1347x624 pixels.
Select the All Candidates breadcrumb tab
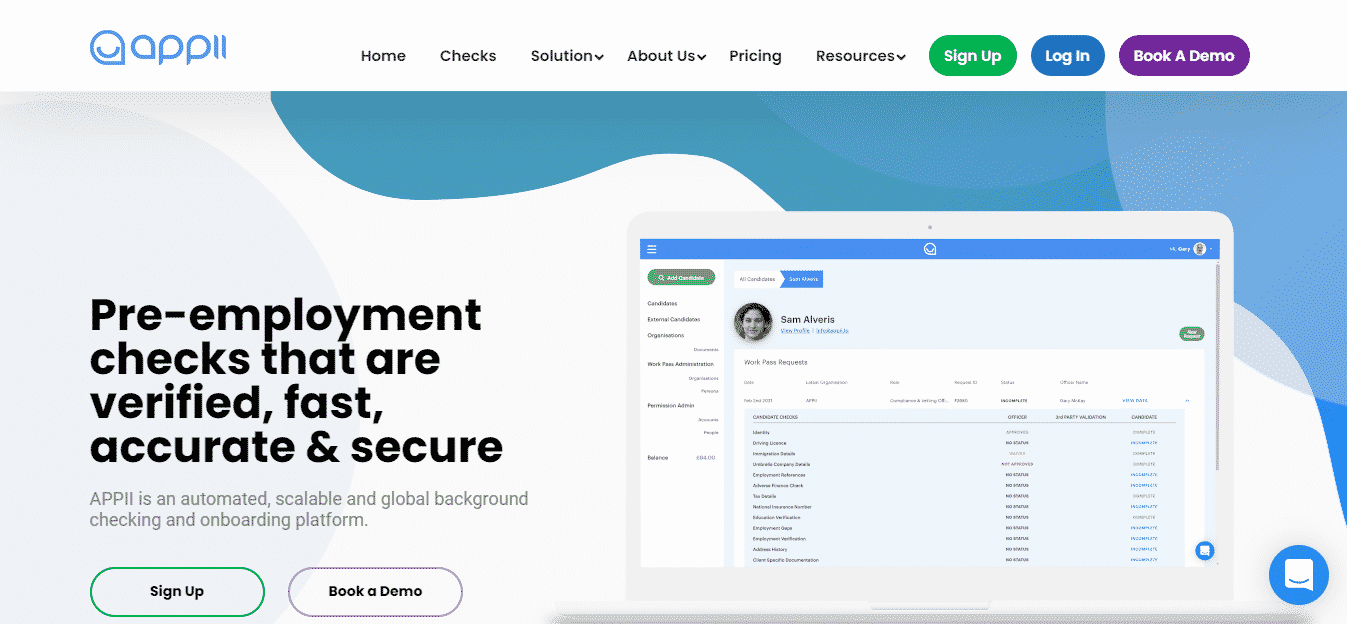757,279
